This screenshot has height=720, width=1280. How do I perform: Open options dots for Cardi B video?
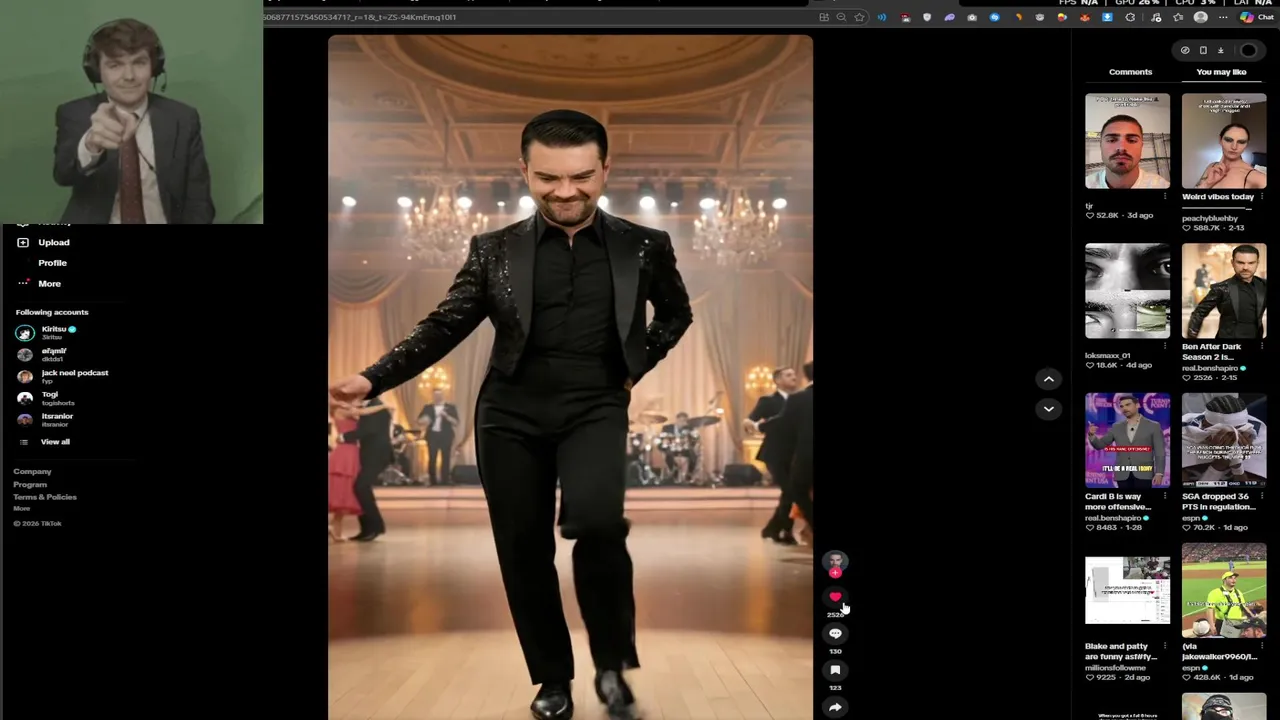point(1165,497)
